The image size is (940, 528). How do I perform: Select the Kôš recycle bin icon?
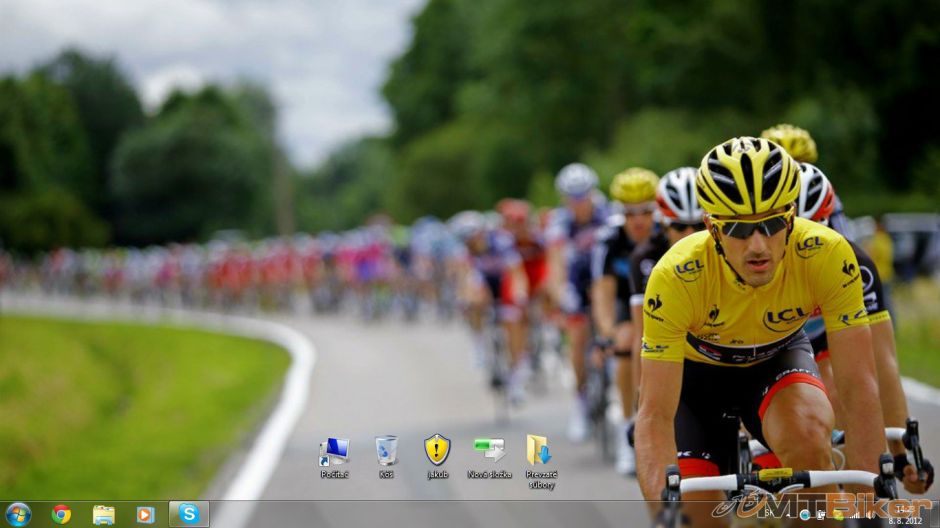(x=386, y=451)
